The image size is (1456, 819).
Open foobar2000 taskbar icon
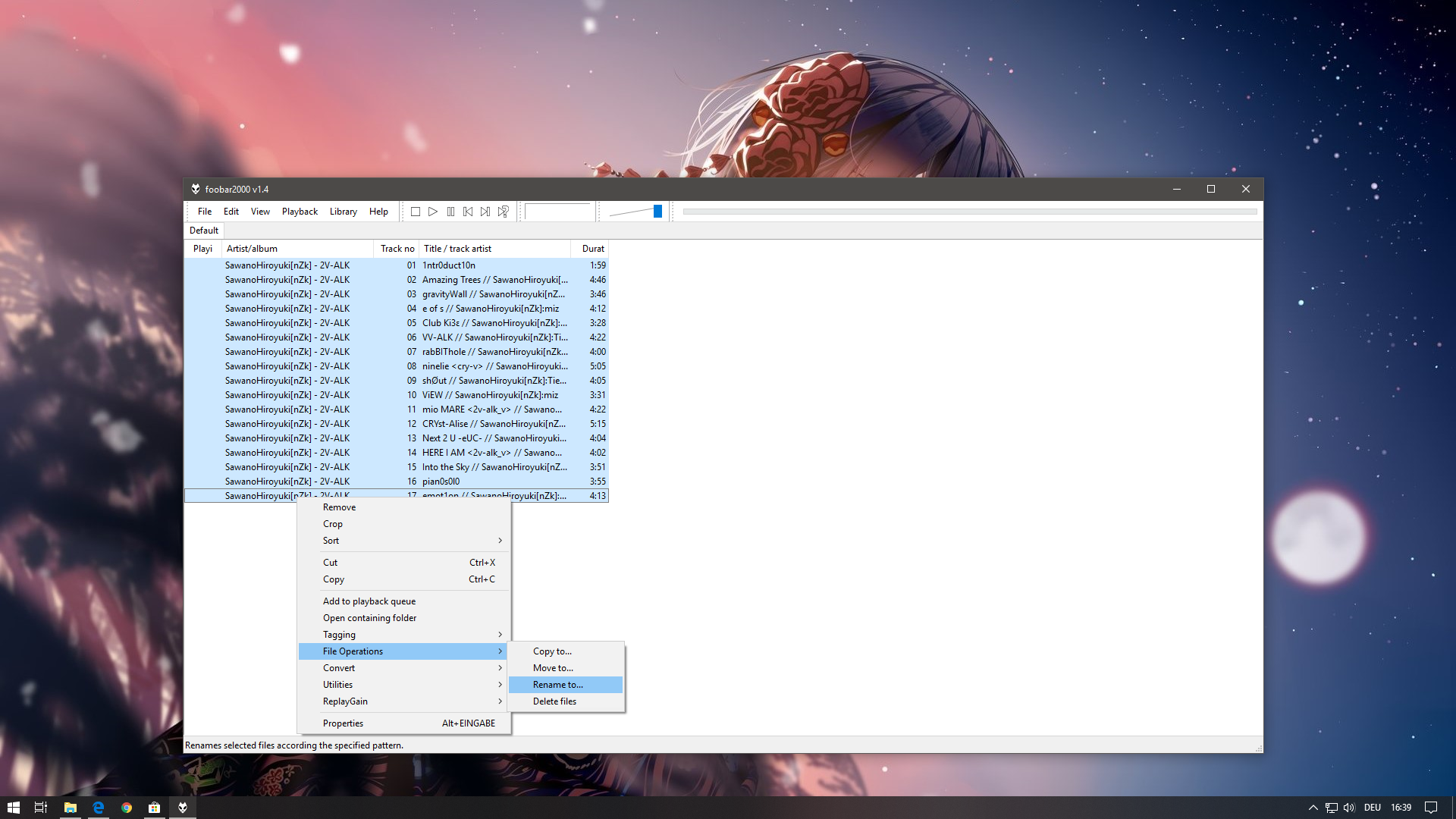tap(183, 808)
